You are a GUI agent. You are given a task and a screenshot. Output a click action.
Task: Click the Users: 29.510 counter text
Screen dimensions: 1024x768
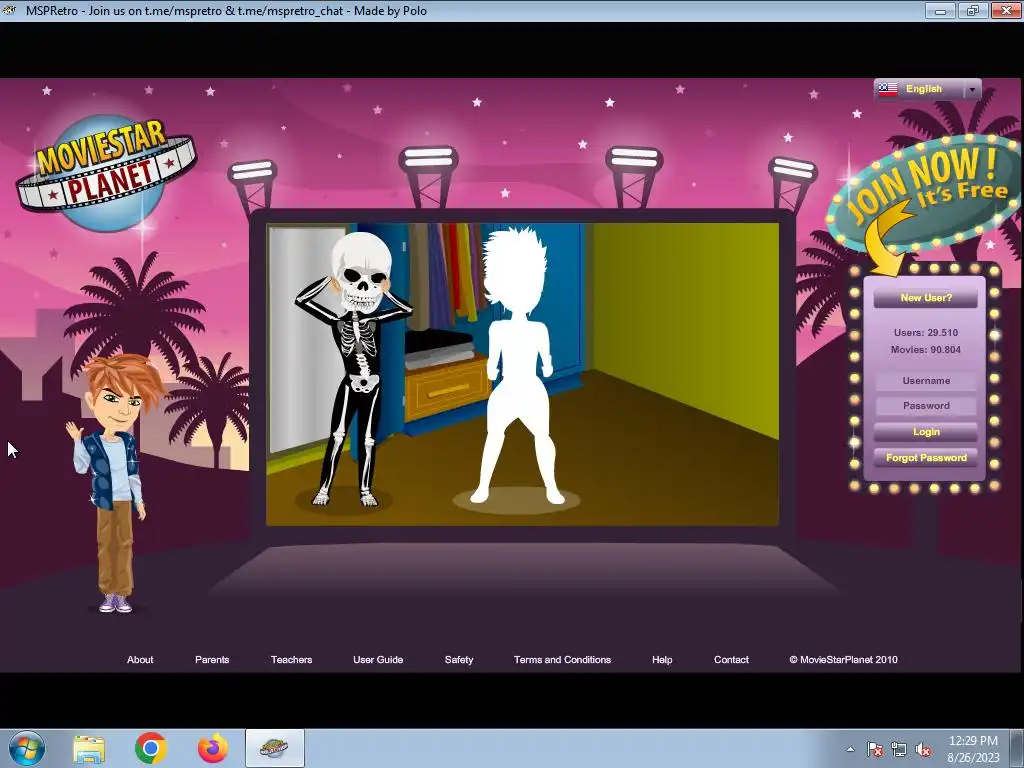926,332
